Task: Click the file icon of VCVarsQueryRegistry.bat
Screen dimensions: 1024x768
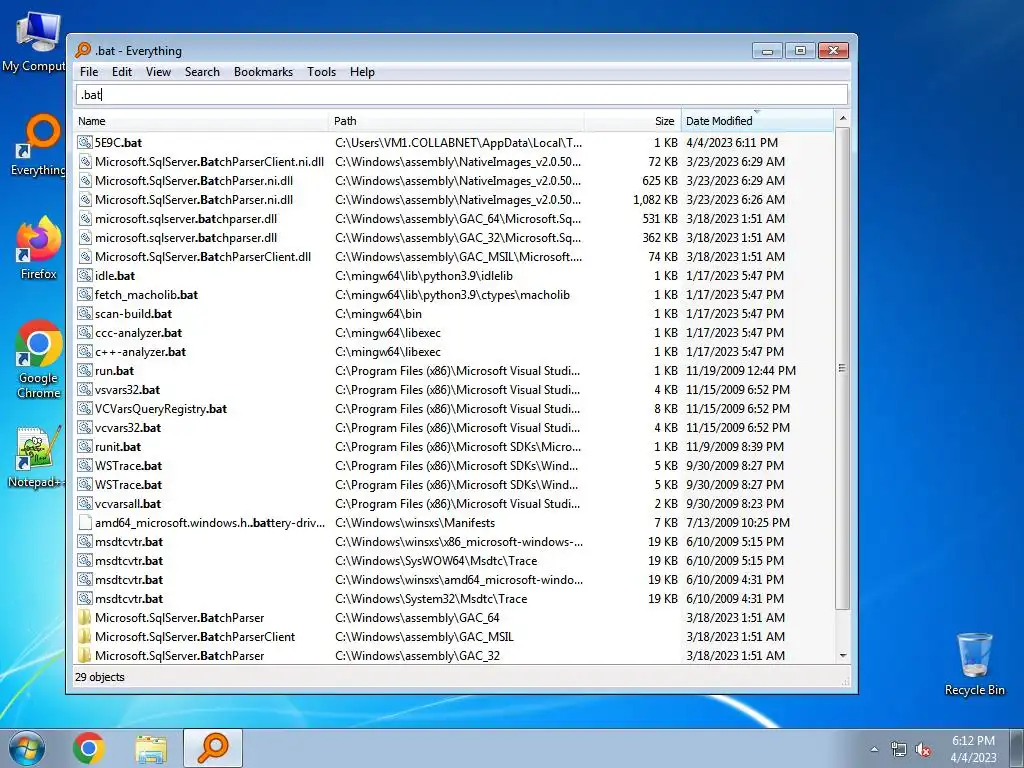Action: 85,408
